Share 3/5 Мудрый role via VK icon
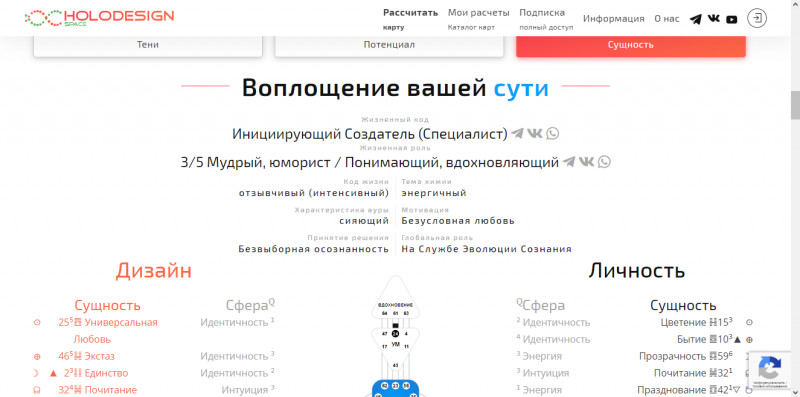Screen dimensions: 800x397 586,162
